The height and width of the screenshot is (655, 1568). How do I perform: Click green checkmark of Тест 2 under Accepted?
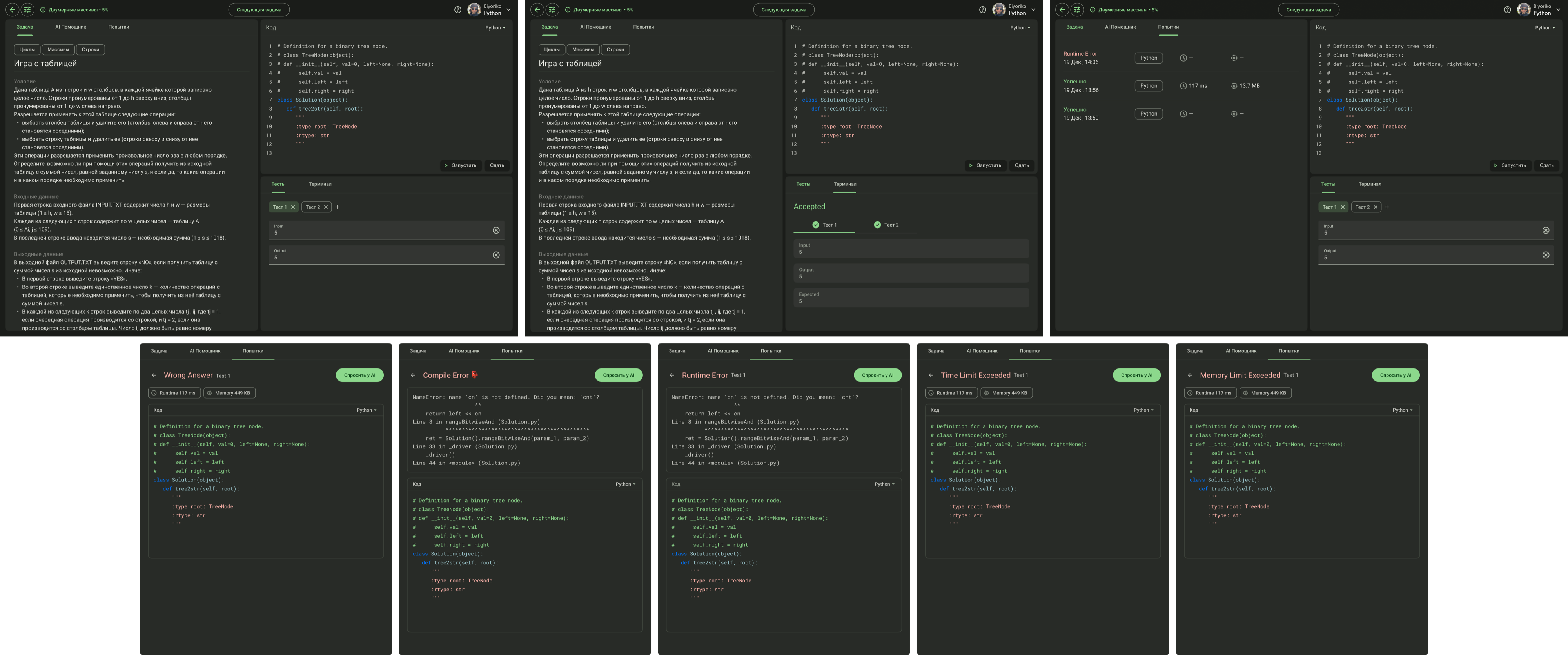tap(877, 225)
